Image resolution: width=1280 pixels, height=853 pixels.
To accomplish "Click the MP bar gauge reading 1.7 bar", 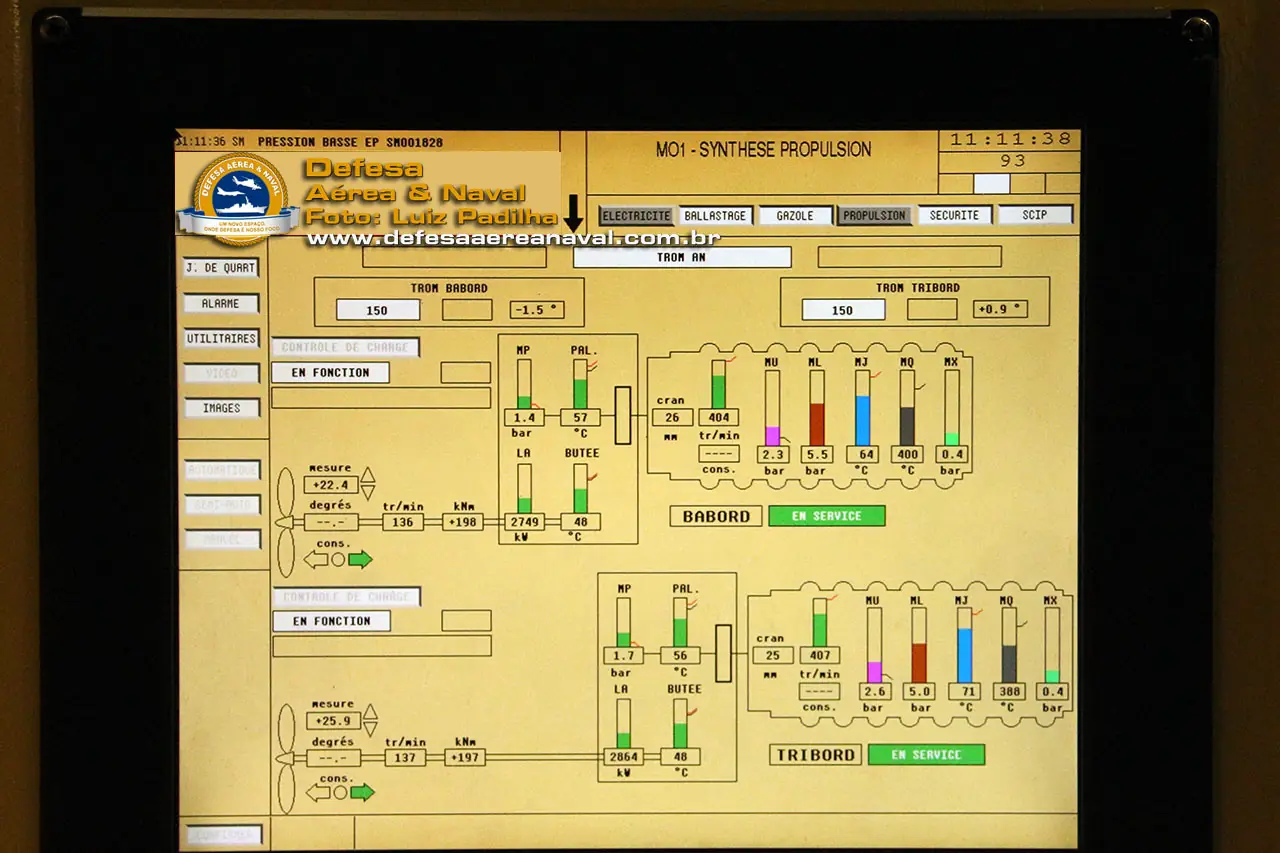I will 624,622.
